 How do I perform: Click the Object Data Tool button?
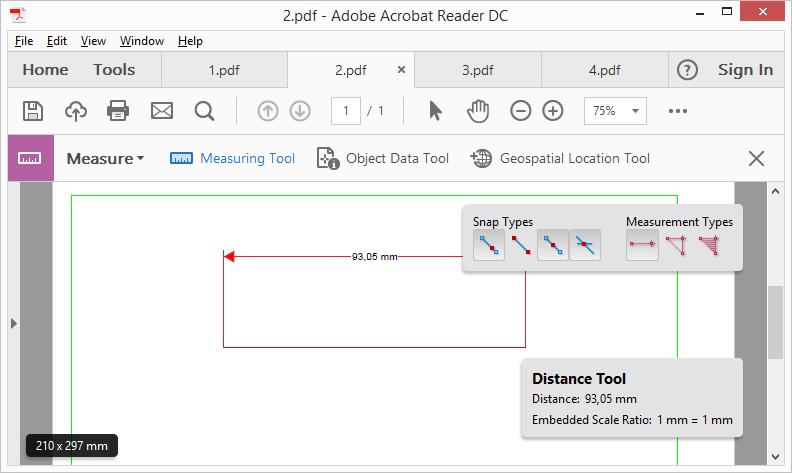pos(383,159)
